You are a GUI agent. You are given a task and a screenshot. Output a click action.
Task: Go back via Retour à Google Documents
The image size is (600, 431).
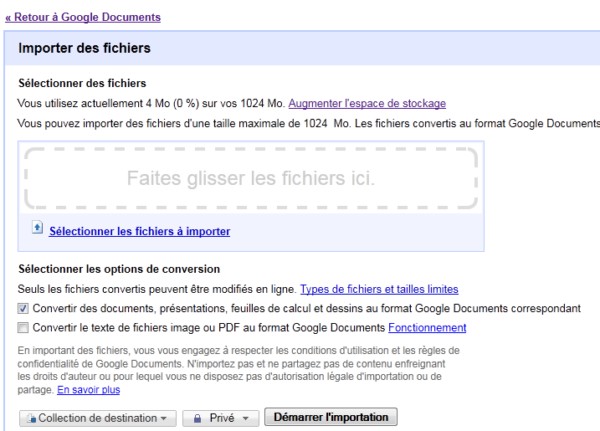pos(83,17)
